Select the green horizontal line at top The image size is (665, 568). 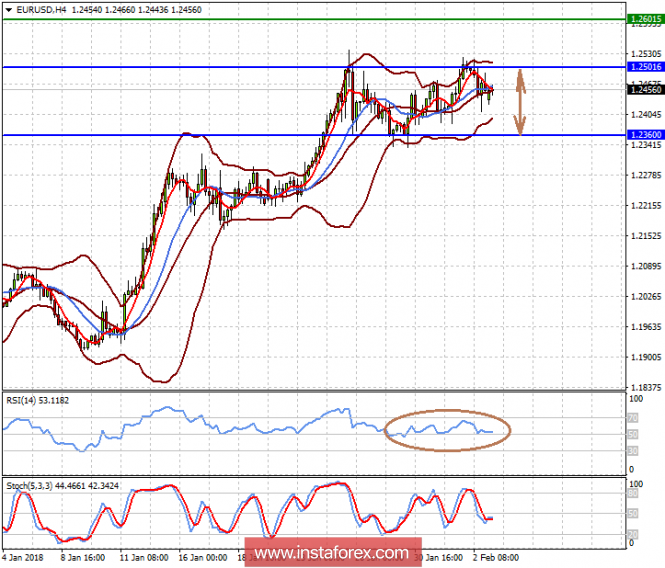coord(300,19)
